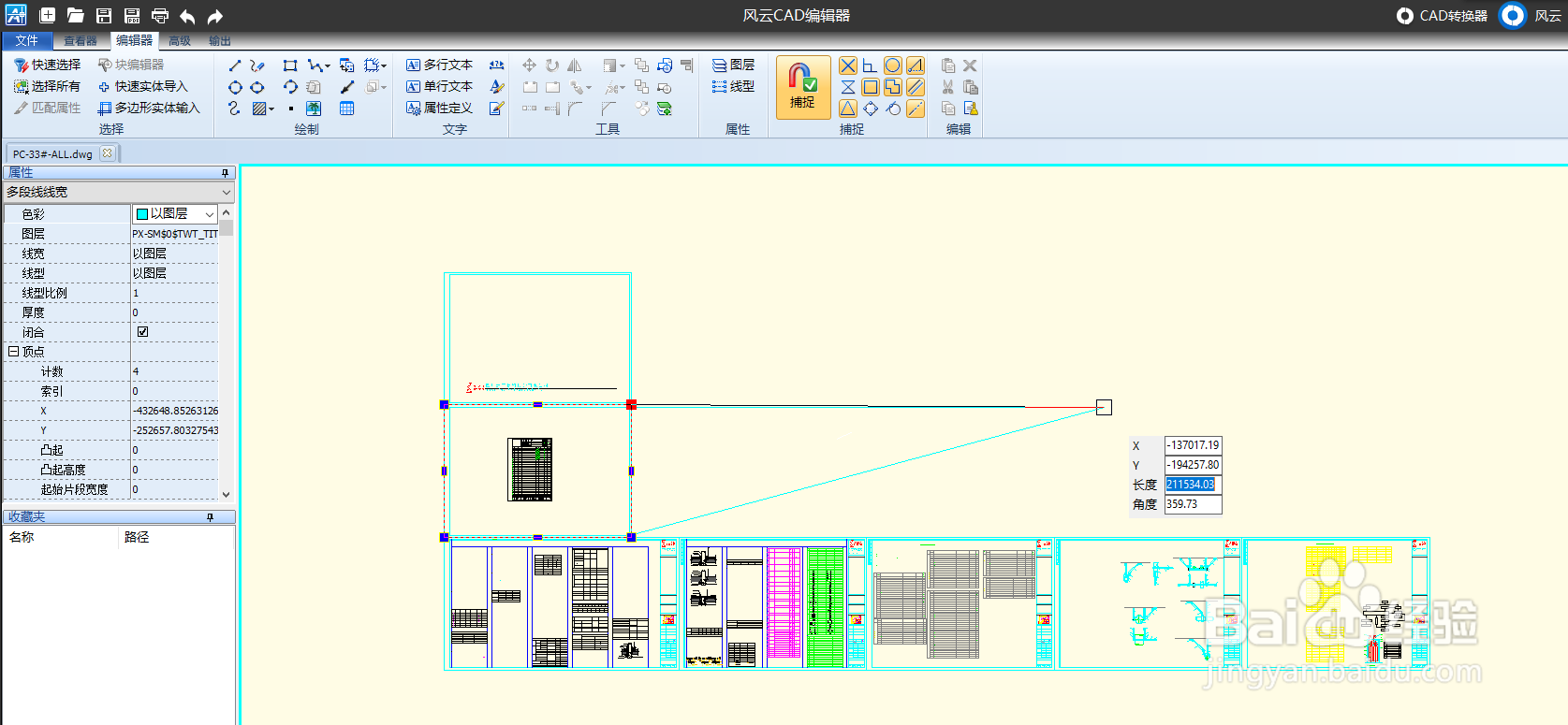Viewport: 1568px width, 725px height.
Task: Click the 多边形实体输入 button
Action: click(x=149, y=108)
